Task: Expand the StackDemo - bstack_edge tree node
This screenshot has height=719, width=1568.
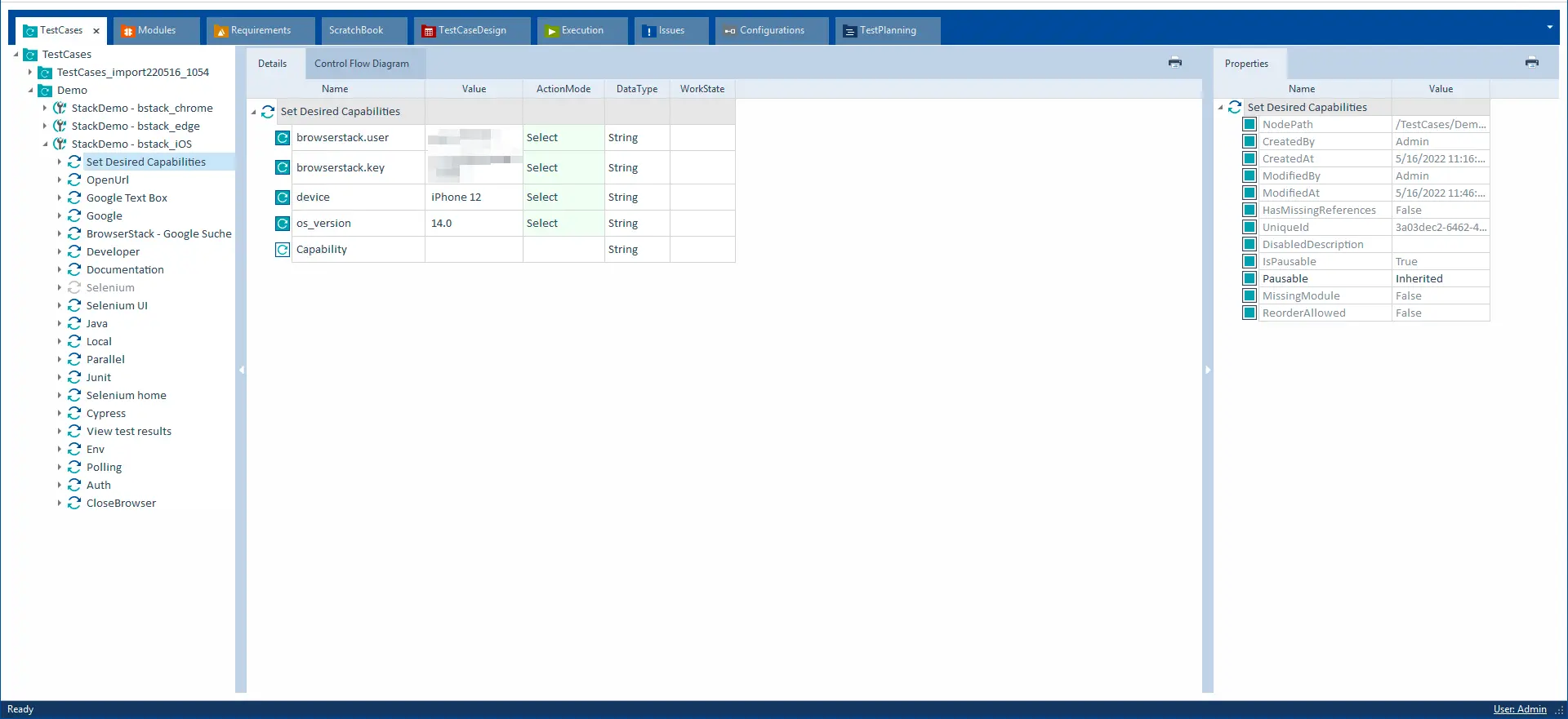Action: pos(45,126)
